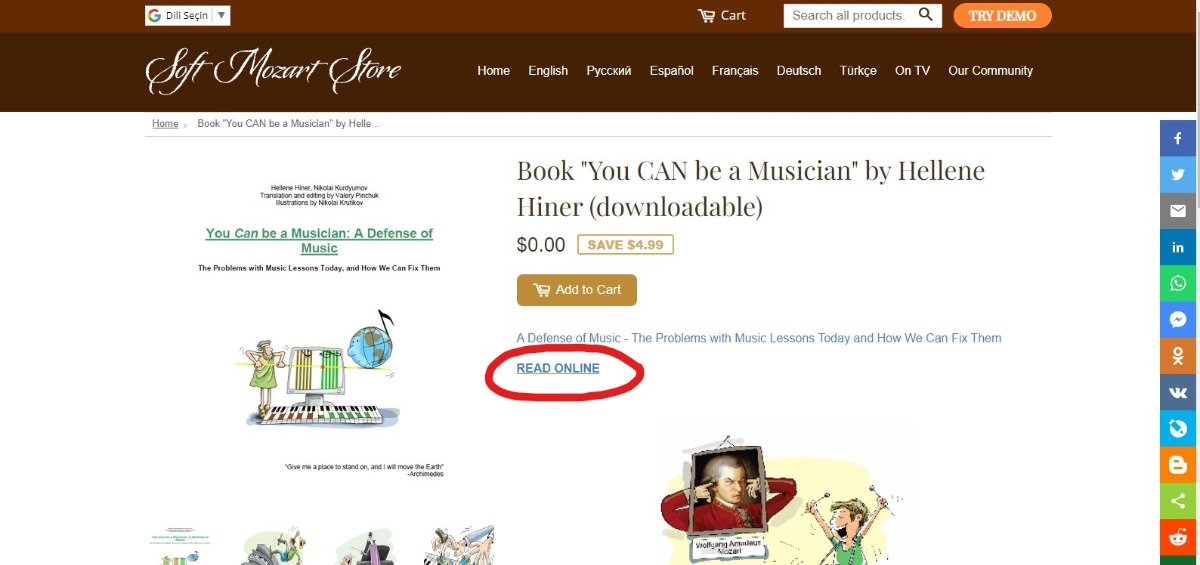
Task: Share to Blogger with the orange icon
Action: click(1178, 465)
